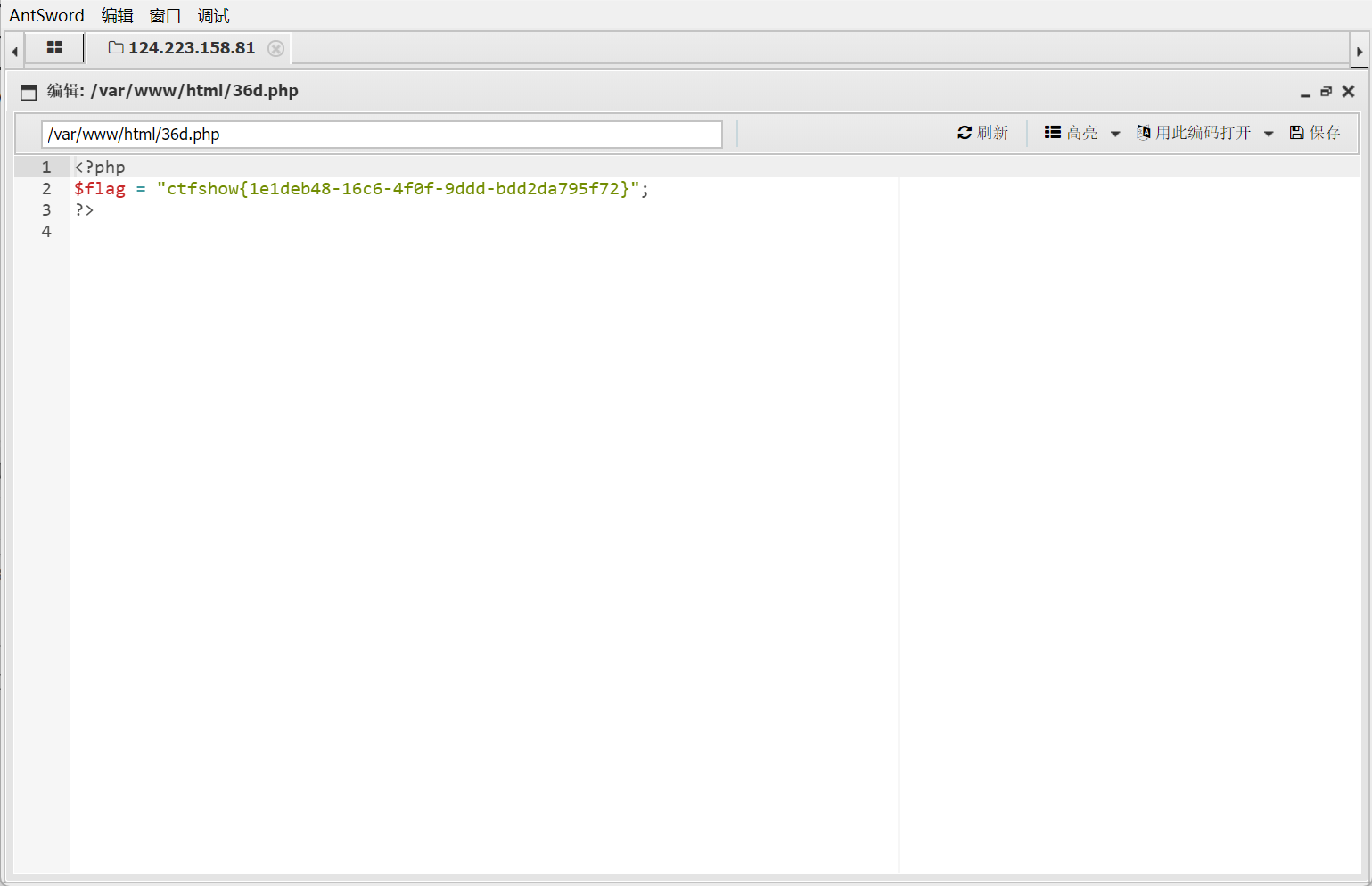Minimize the 36d.php editor window
This screenshot has height=886, width=1372.
coord(1305,93)
